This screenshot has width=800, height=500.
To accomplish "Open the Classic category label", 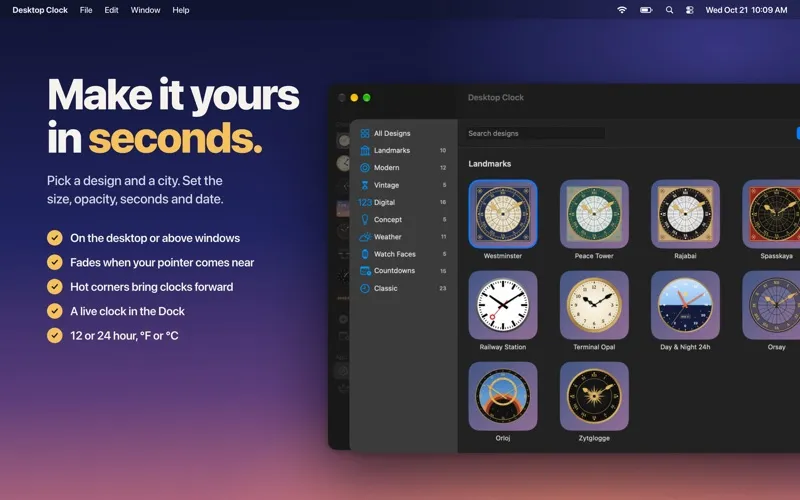I will click(x=385, y=288).
